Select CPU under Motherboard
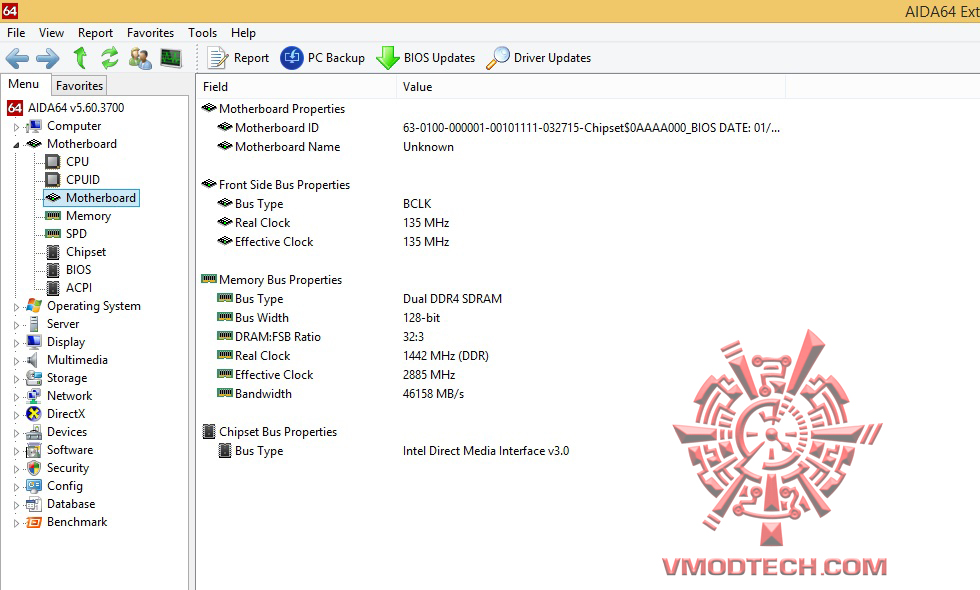The width and height of the screenshot is (980, 590). point(78,162)
